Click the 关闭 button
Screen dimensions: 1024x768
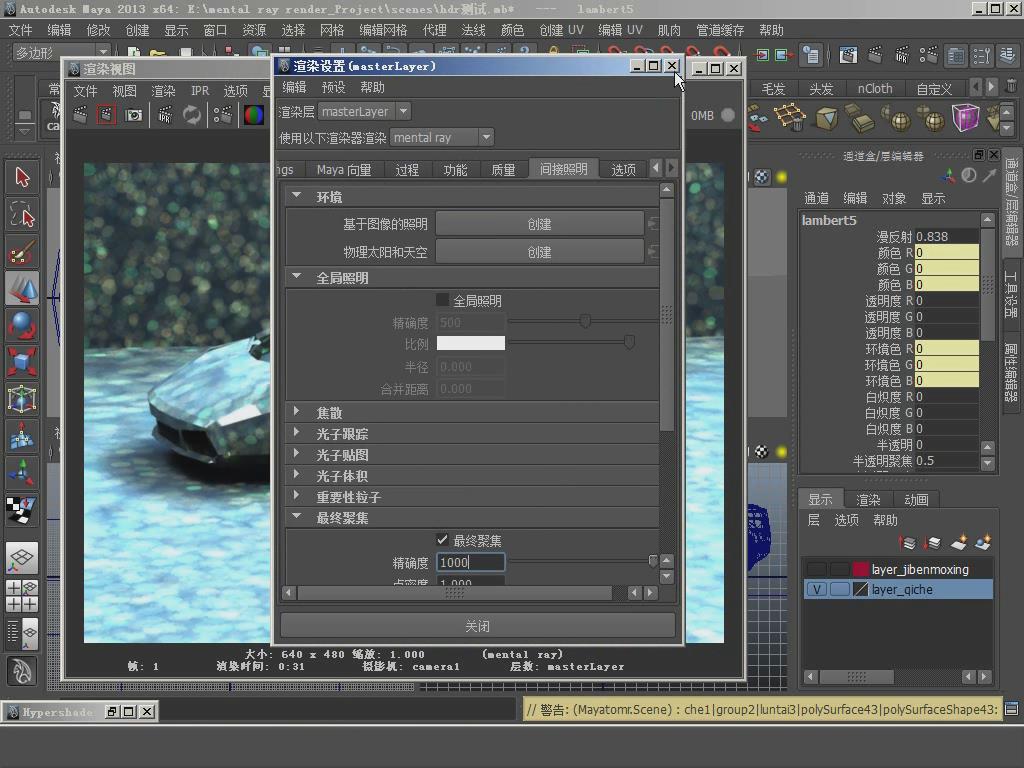tap(477, 626)
